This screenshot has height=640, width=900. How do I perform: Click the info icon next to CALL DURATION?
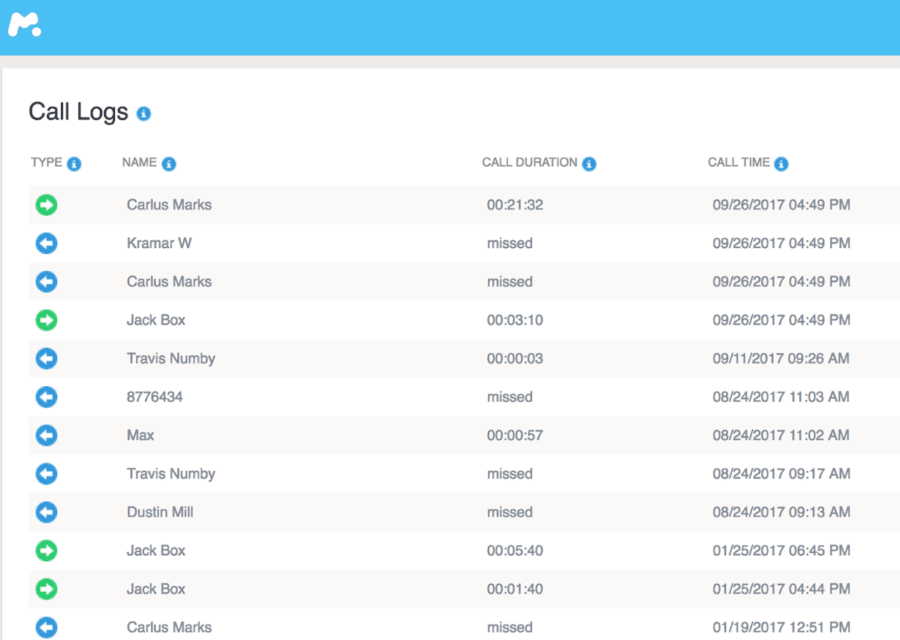pos(589,164)
